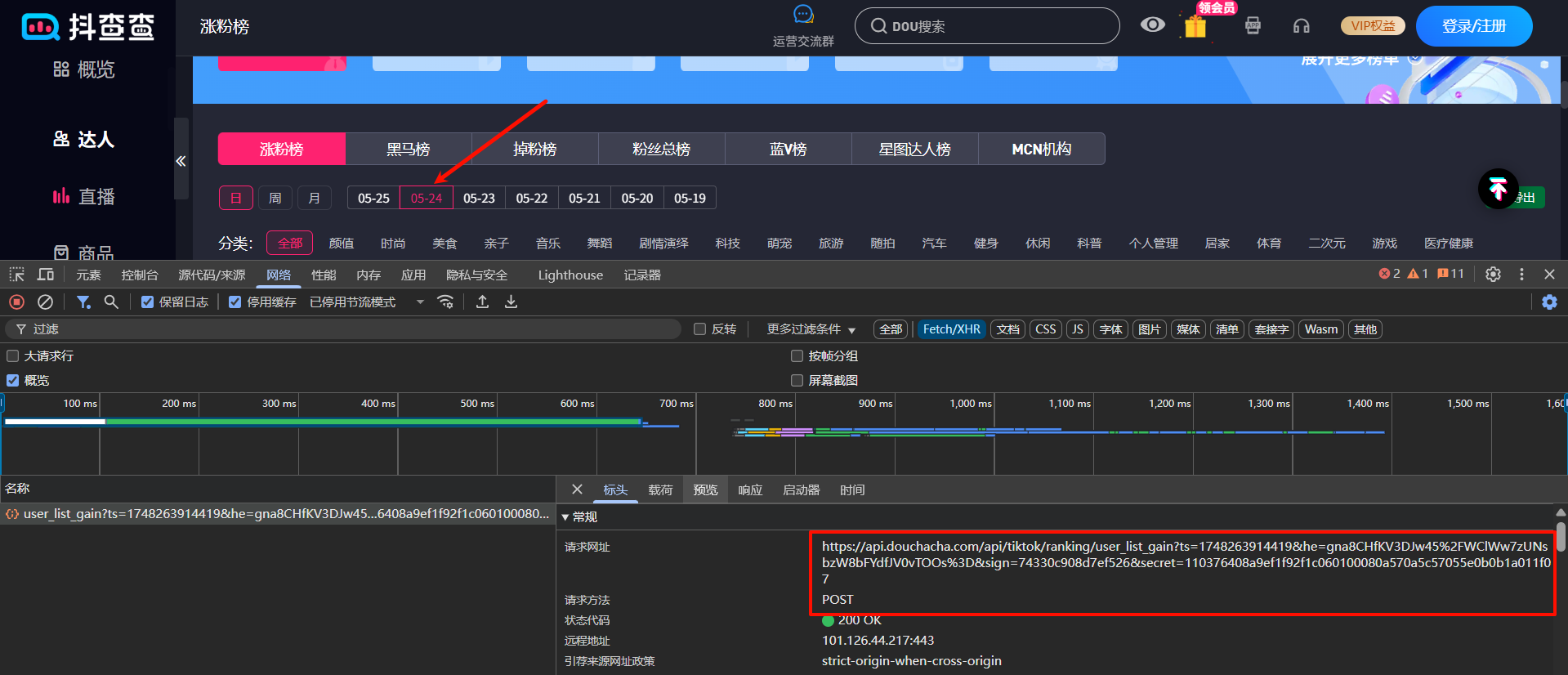Switch to the 控制台 tab

(139, 275)
